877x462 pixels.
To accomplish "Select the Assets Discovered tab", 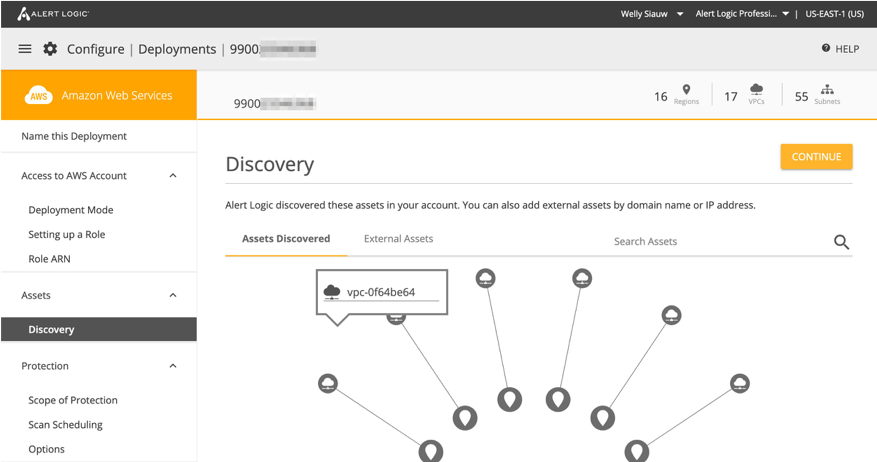I will coord(286,239).
